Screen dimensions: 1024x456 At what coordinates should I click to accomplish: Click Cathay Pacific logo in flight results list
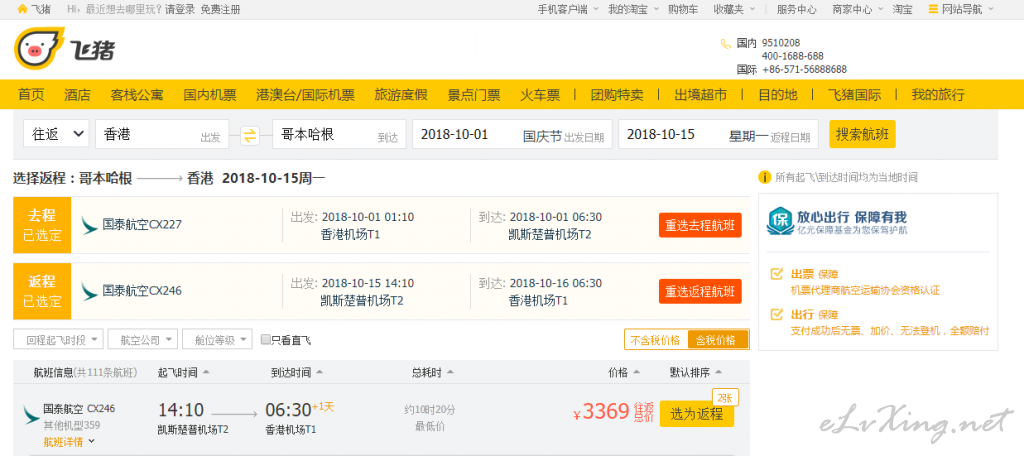(31, 415)
